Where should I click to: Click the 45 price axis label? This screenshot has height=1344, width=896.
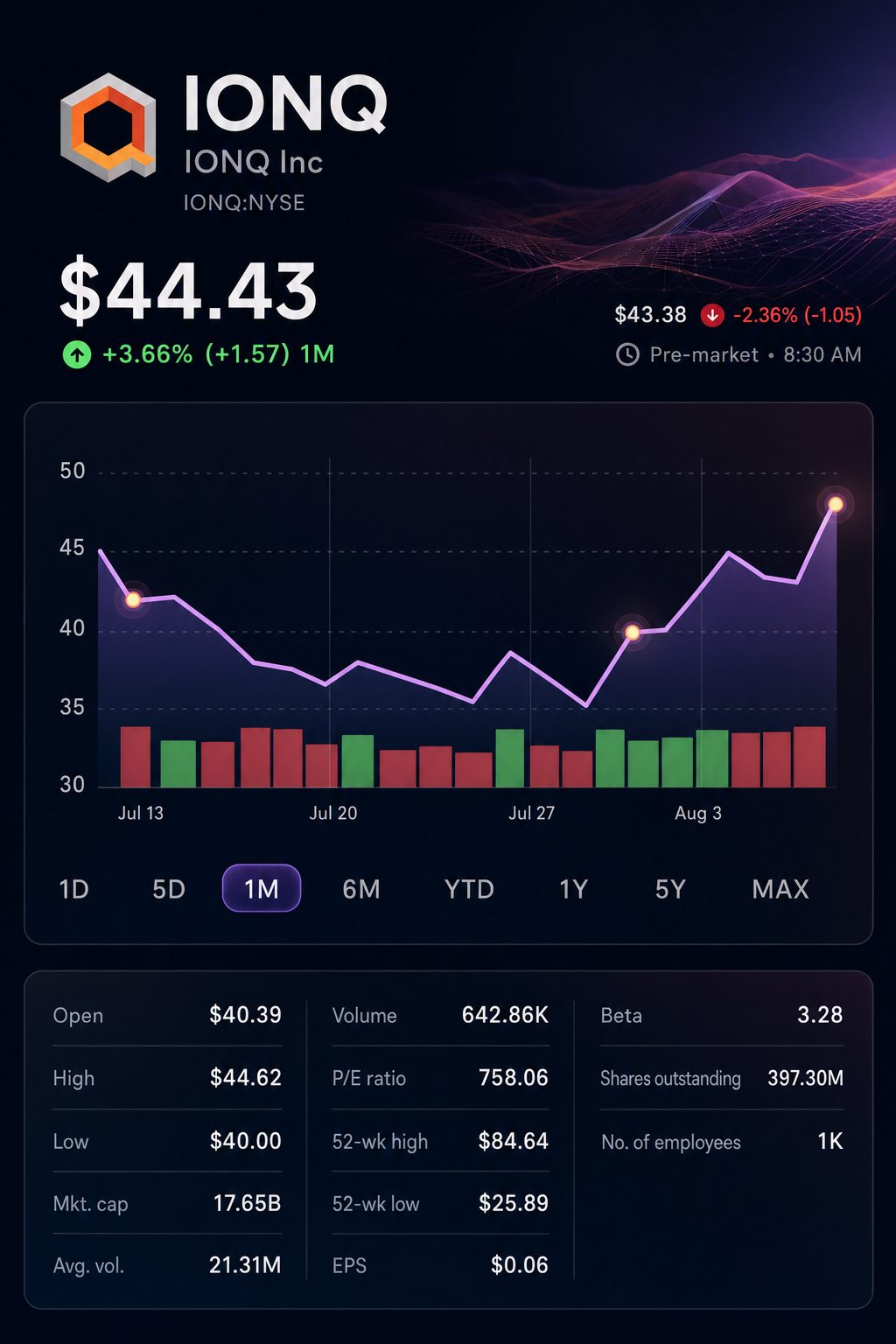(73, 548)
